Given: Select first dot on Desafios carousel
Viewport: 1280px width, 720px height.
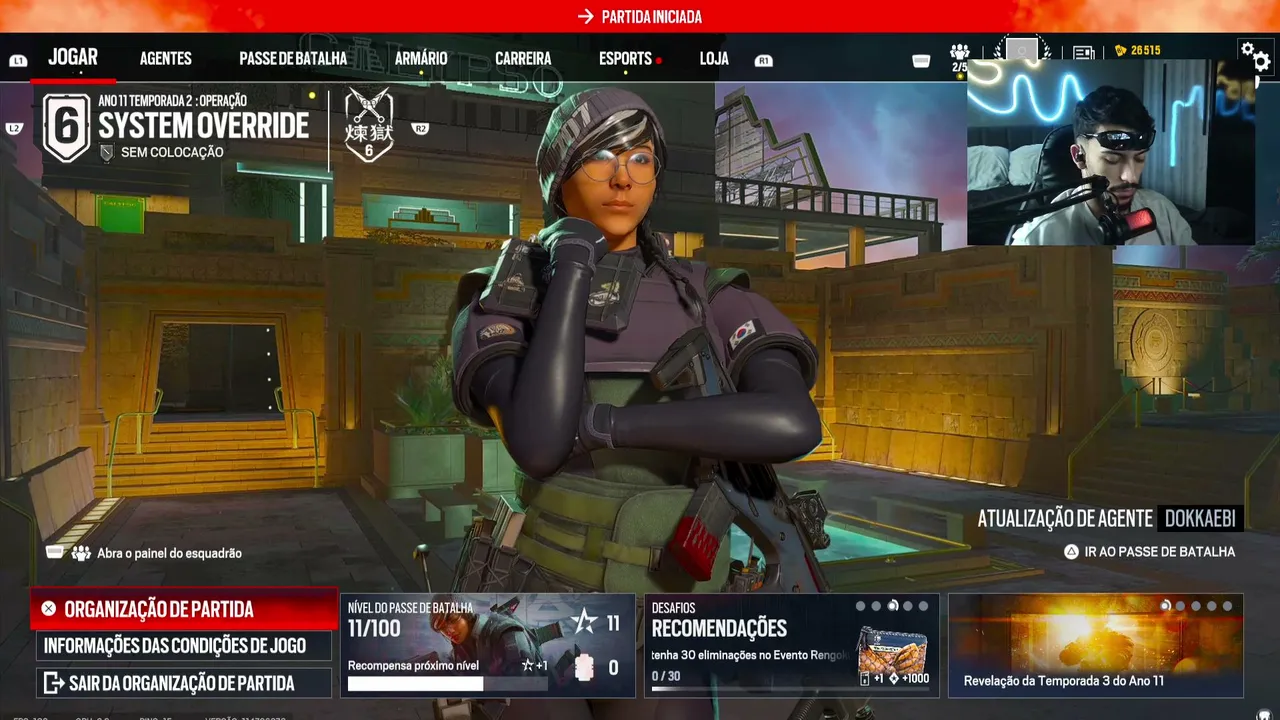Looking at the screenshot, I should coord(861,606).
